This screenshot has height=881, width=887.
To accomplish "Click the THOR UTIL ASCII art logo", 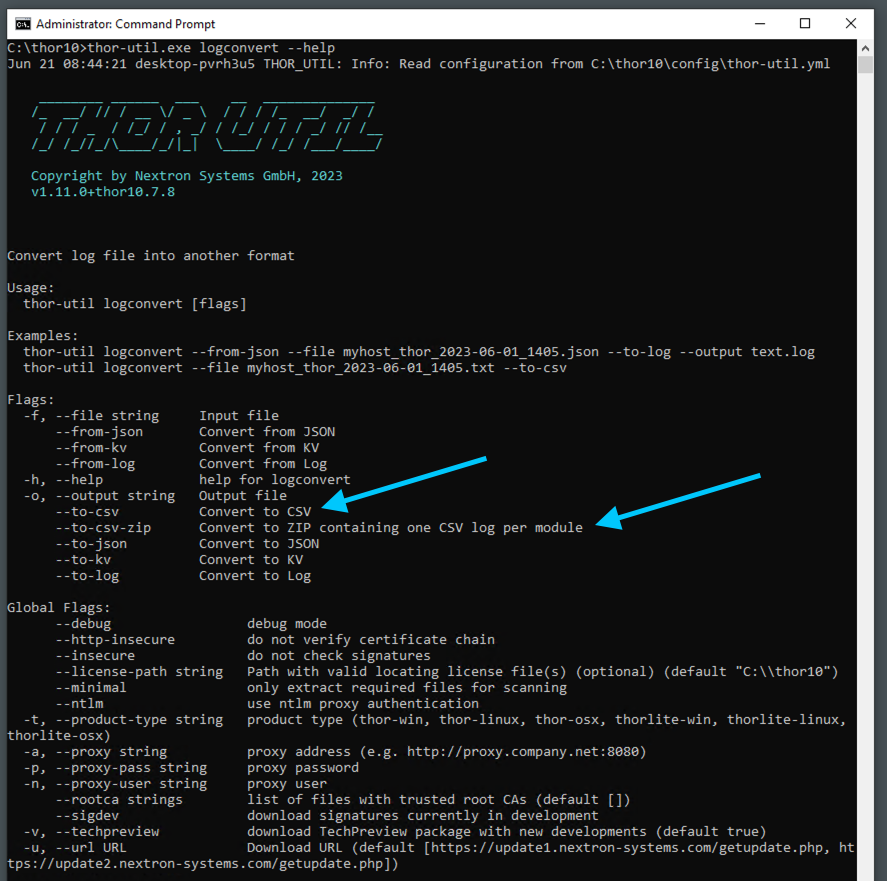I will coord(206,124).
